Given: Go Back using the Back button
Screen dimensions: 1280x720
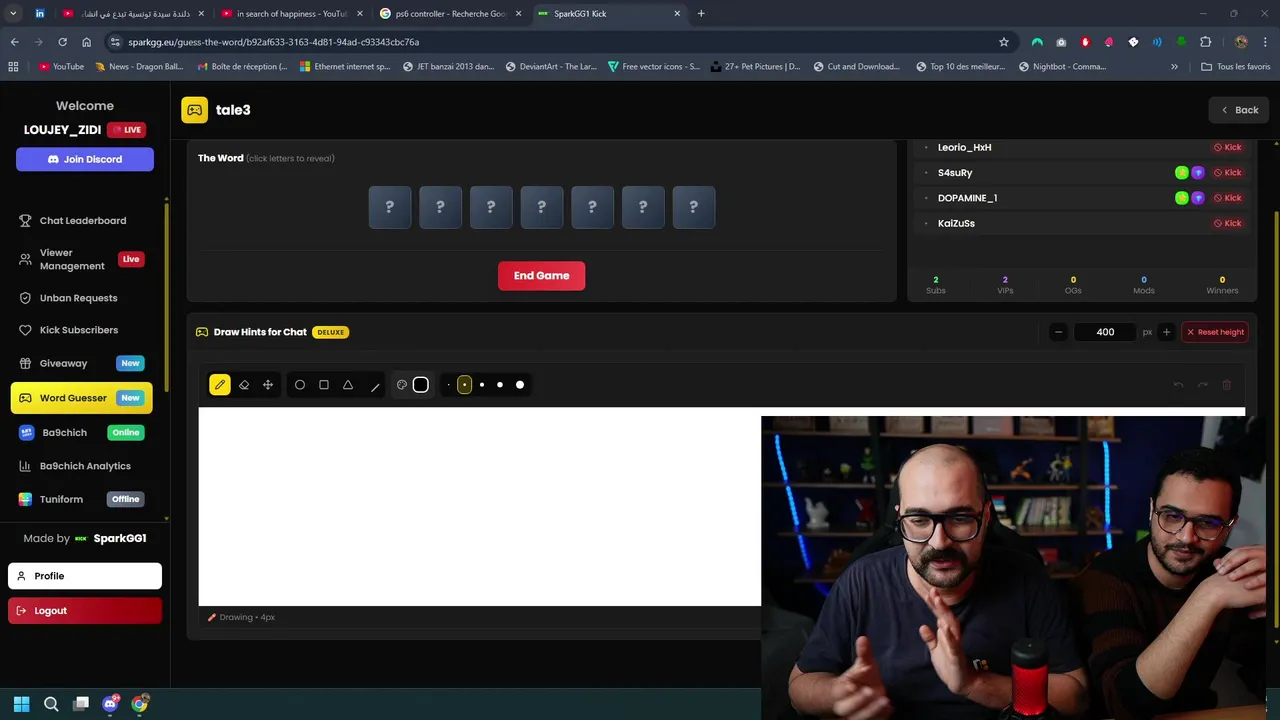Looking at the screenshot, I should [x=1239, y=110].
